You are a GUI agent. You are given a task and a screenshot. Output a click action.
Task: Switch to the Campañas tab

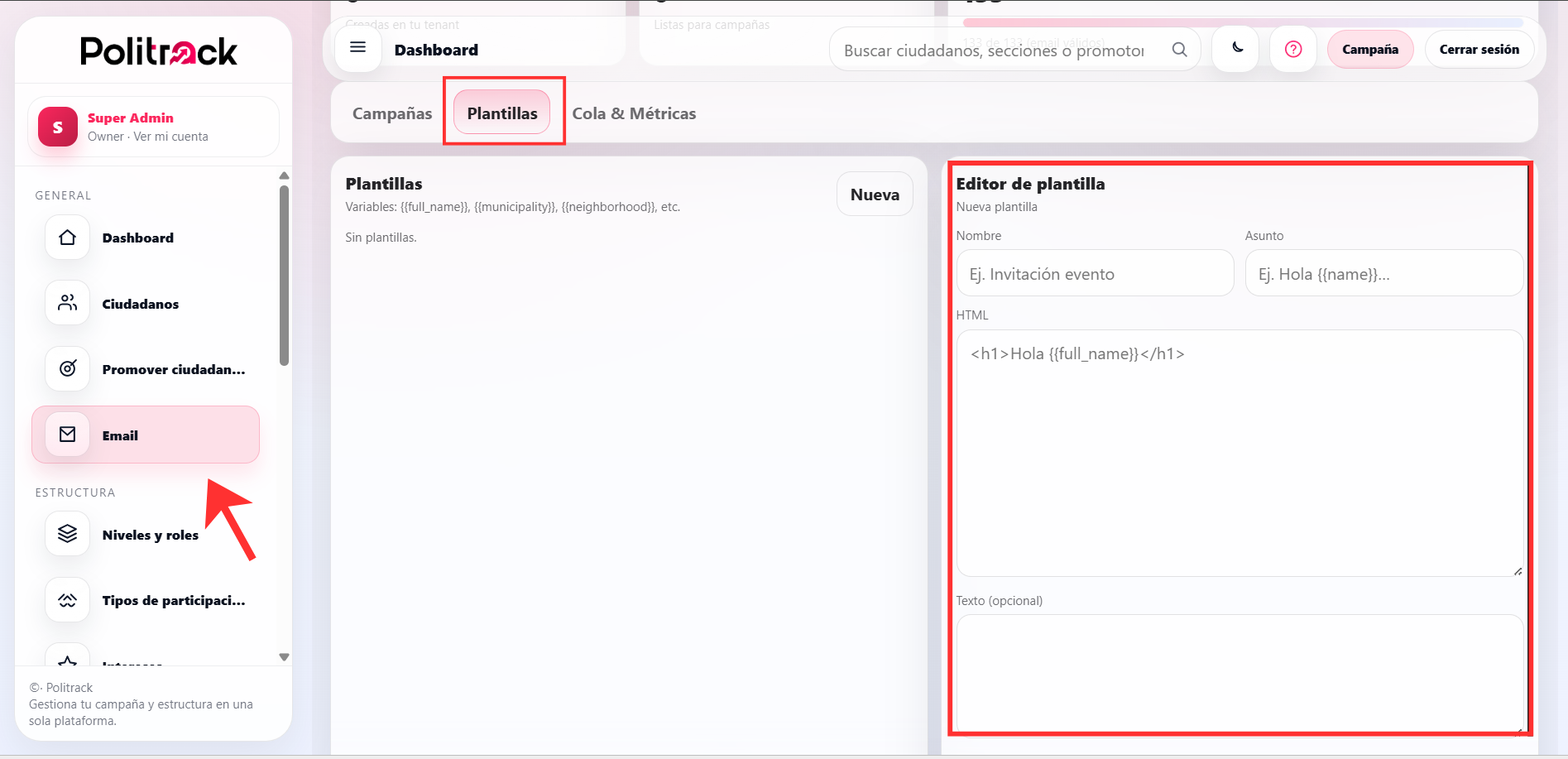[x=391, y=113]
